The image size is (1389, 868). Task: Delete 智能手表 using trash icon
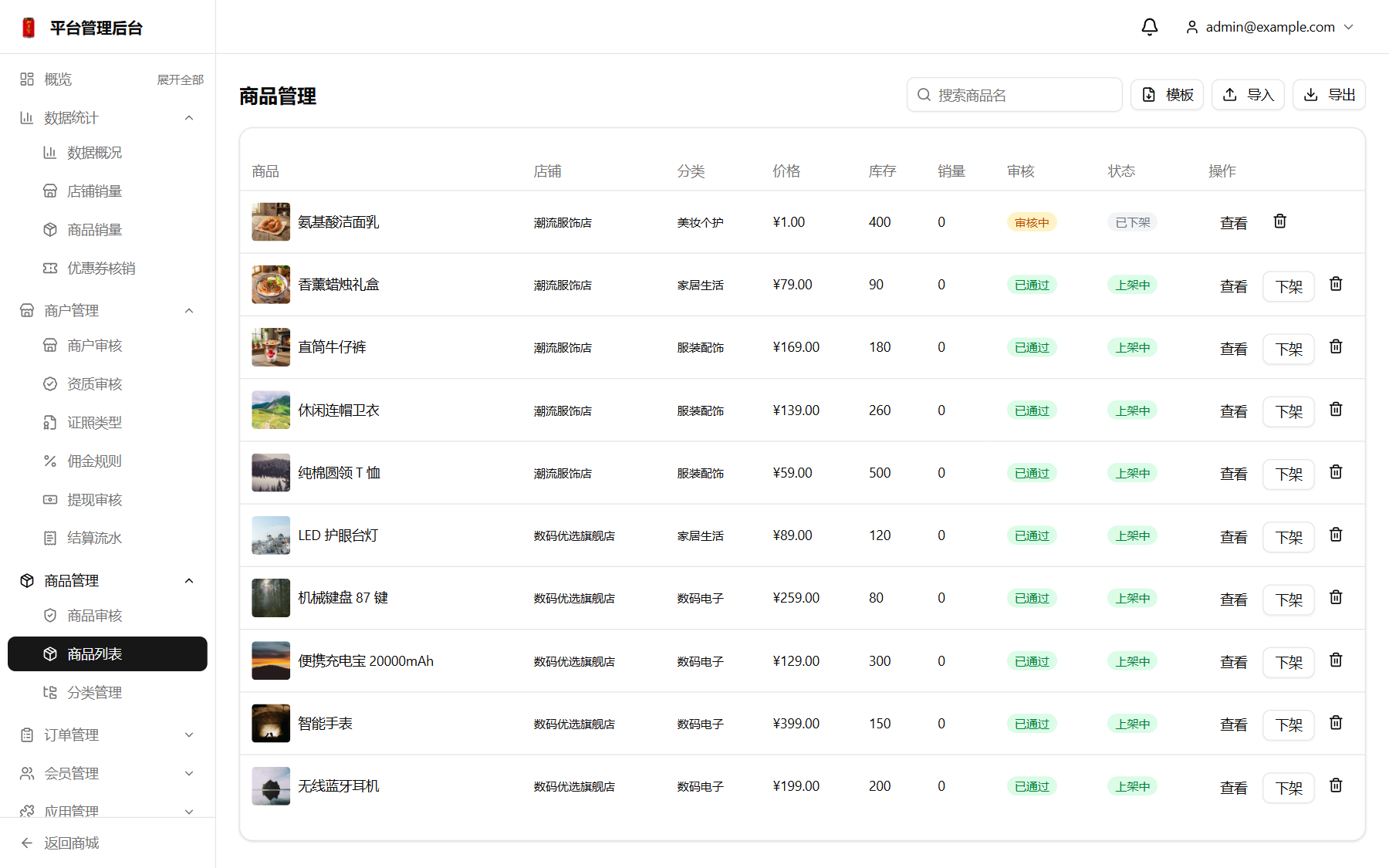coord(1336,722)
